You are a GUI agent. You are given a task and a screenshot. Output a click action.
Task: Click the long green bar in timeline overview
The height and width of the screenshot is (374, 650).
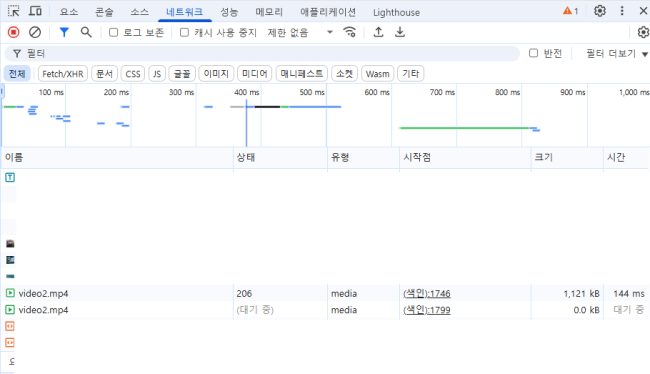[464, 128]
